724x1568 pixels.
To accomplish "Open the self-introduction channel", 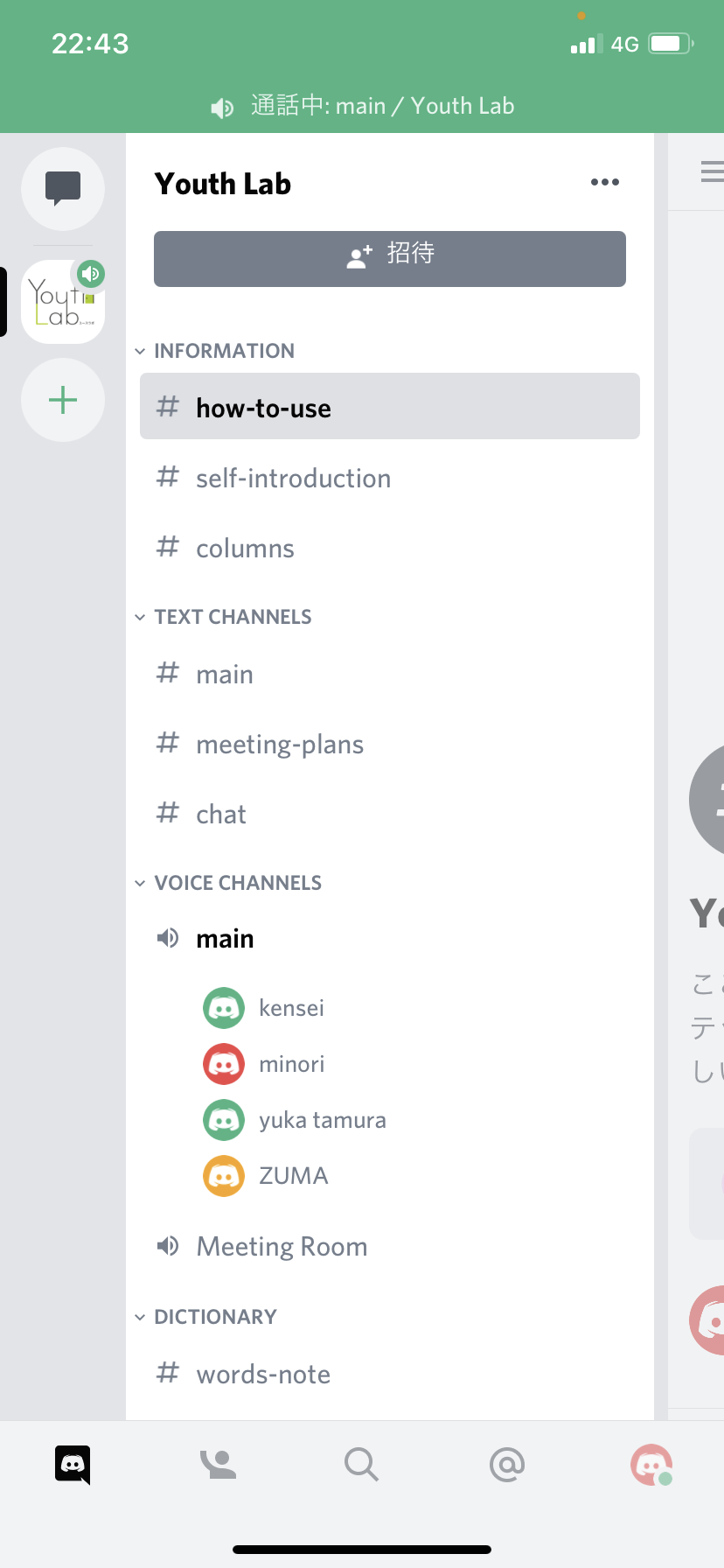I will 390,478.
